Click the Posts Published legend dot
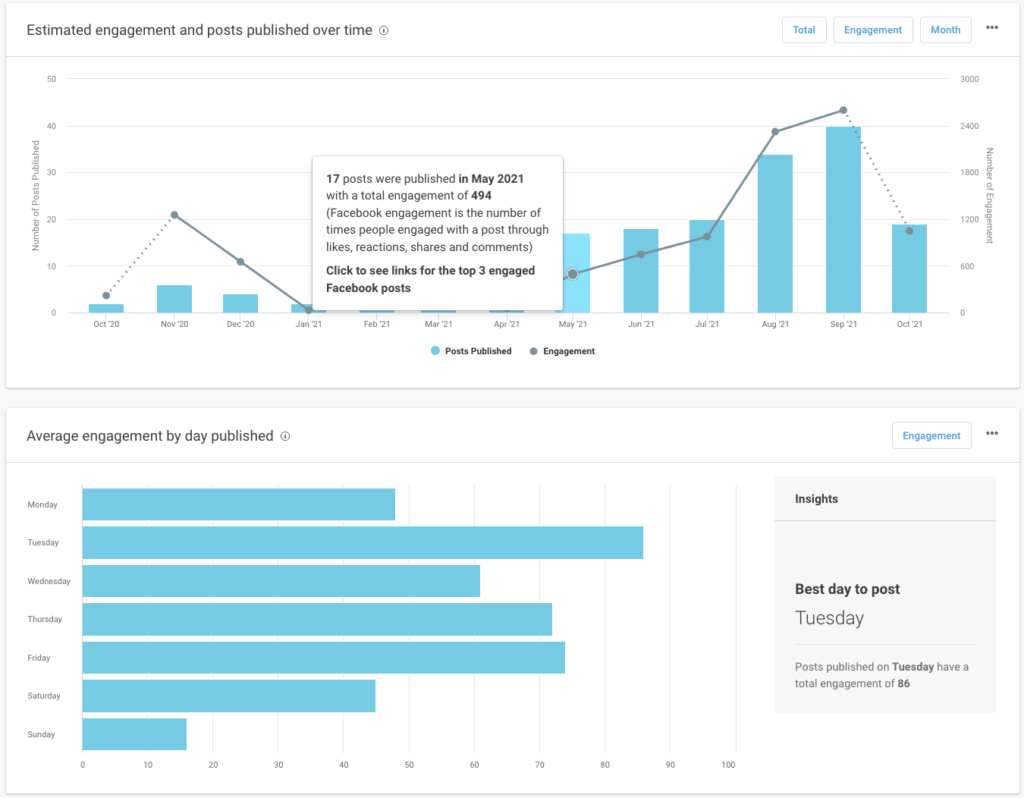The height and width of the screenshot is (798, 1024). pyautogui.click(x=434, y=350)
